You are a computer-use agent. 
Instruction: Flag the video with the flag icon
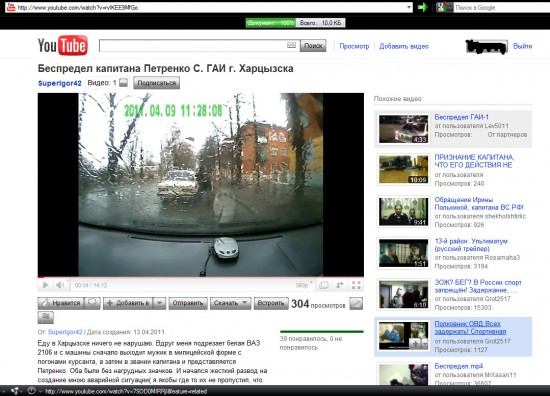pos(46,317)
